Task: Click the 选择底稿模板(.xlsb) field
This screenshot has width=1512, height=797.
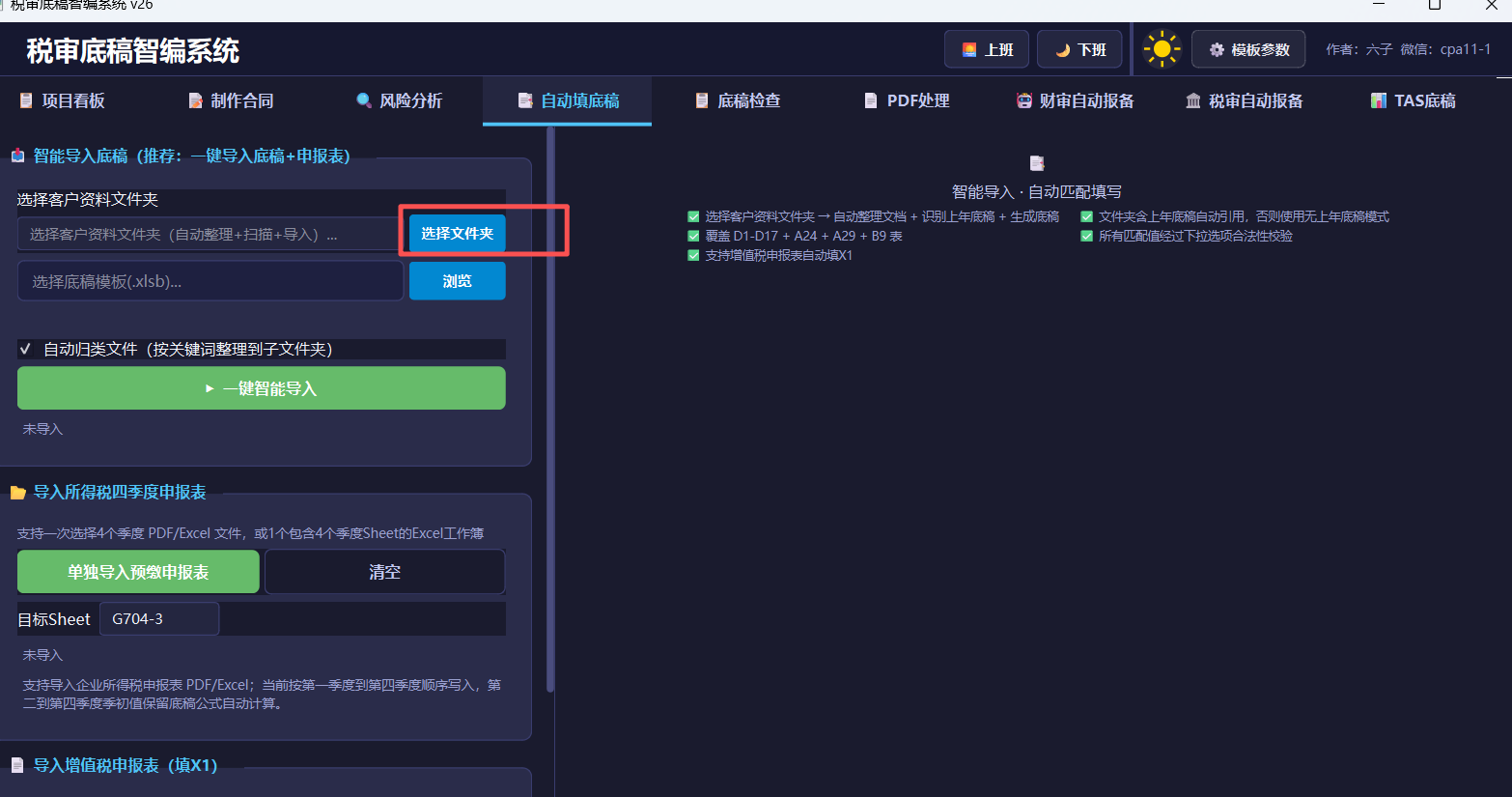Action: click(x=210, y=281)
